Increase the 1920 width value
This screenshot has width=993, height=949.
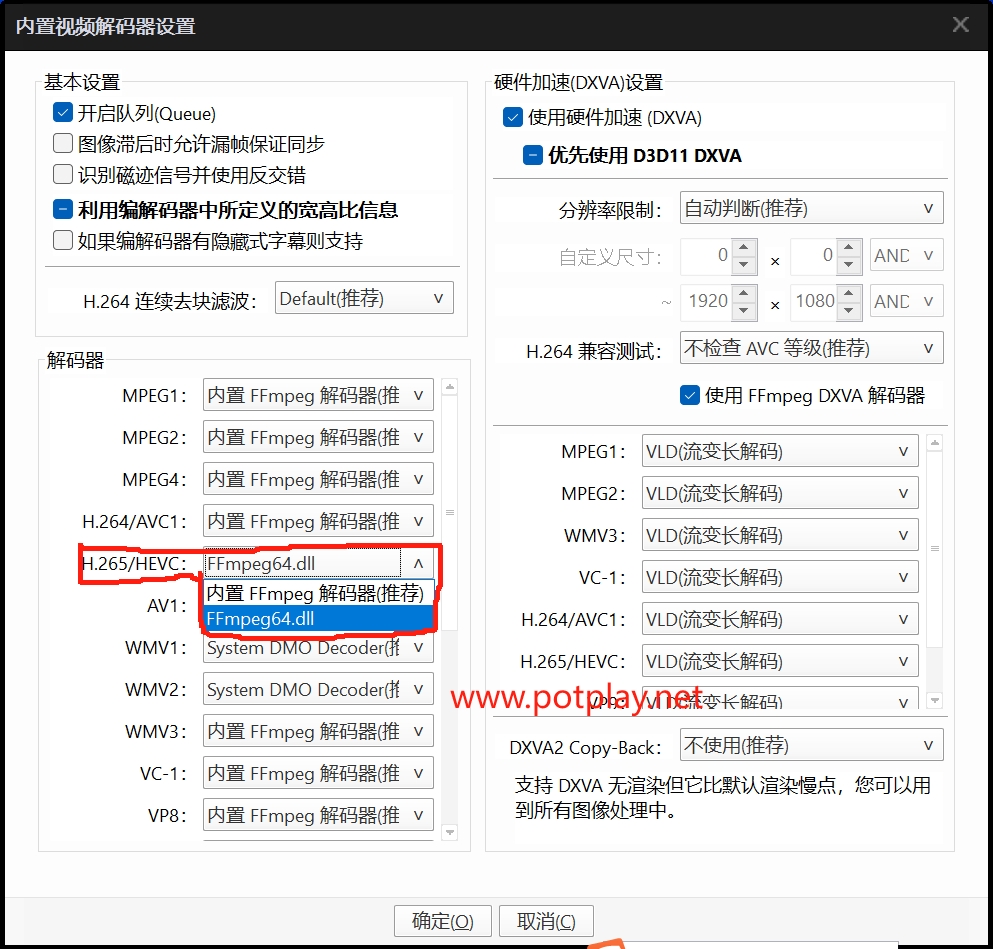(744, 294)
